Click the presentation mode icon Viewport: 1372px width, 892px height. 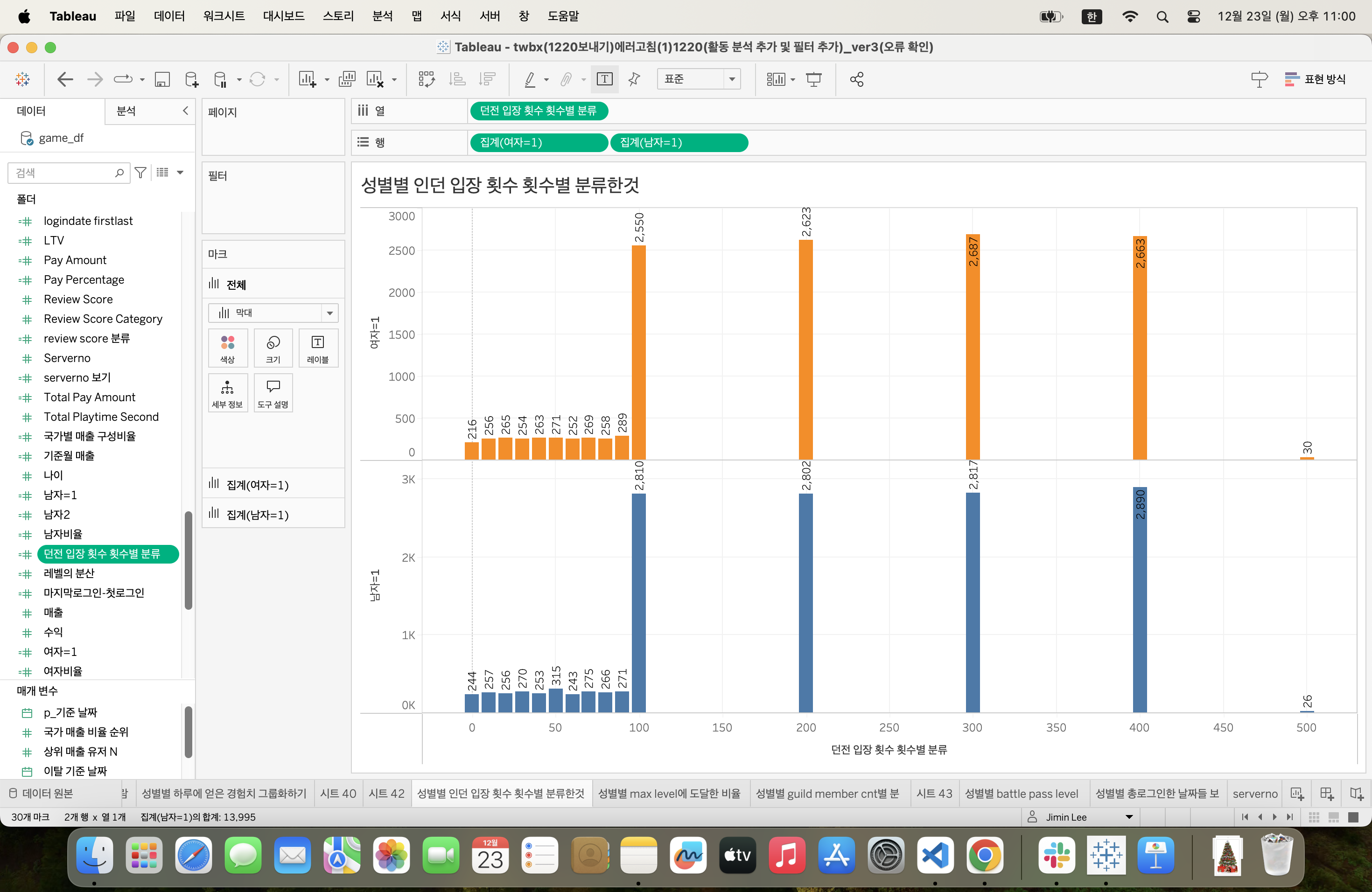[x=813, y=79]
